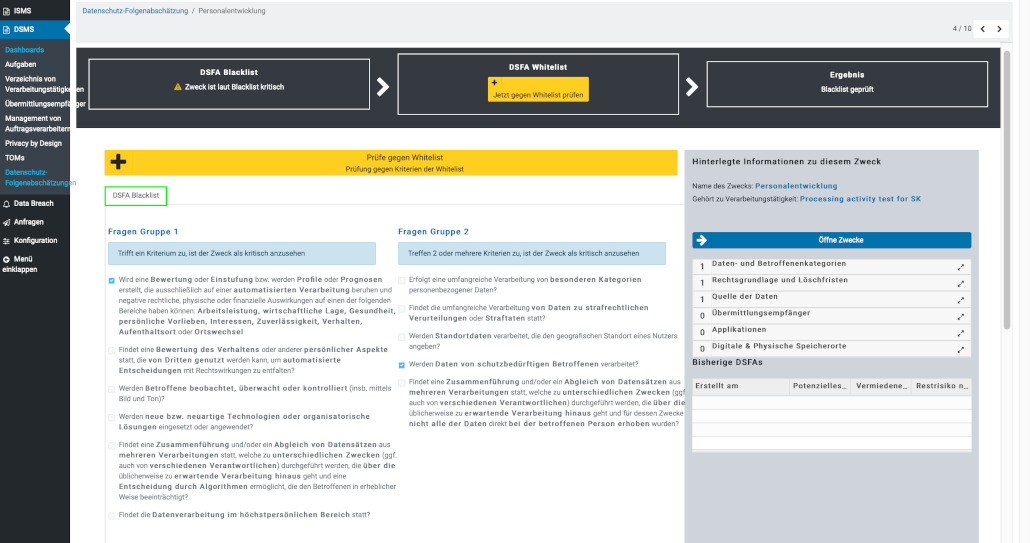The image size is (1030, 543).
Task: Click expand icon for Applikationen row
Action: tap(961, 332)
